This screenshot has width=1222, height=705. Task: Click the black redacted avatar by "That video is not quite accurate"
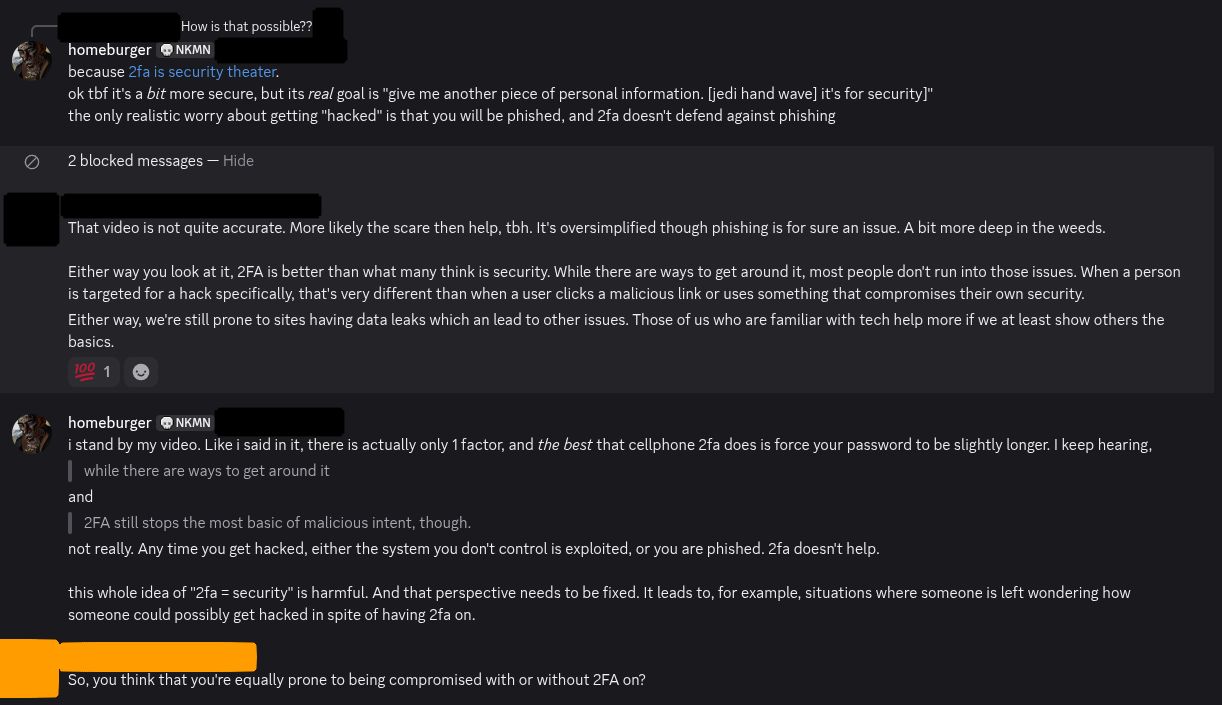(x=31, y=219)
